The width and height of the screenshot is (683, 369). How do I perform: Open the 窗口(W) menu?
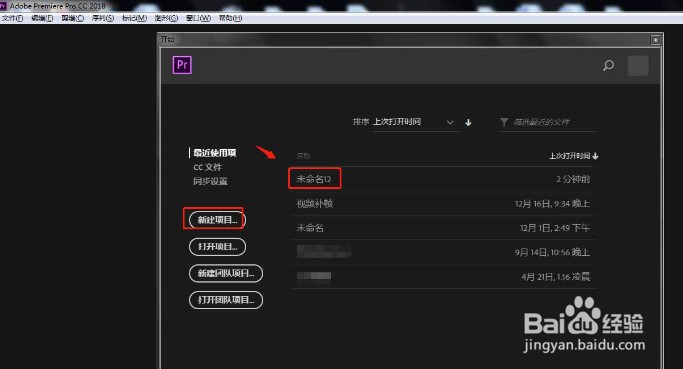[198, 18]
